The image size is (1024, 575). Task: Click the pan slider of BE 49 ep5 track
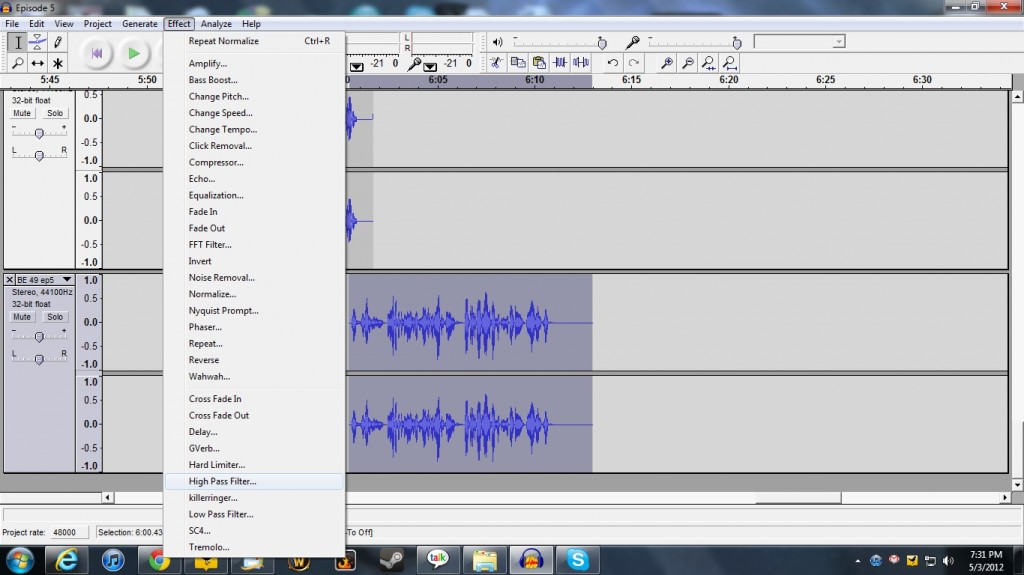(39, 359)
